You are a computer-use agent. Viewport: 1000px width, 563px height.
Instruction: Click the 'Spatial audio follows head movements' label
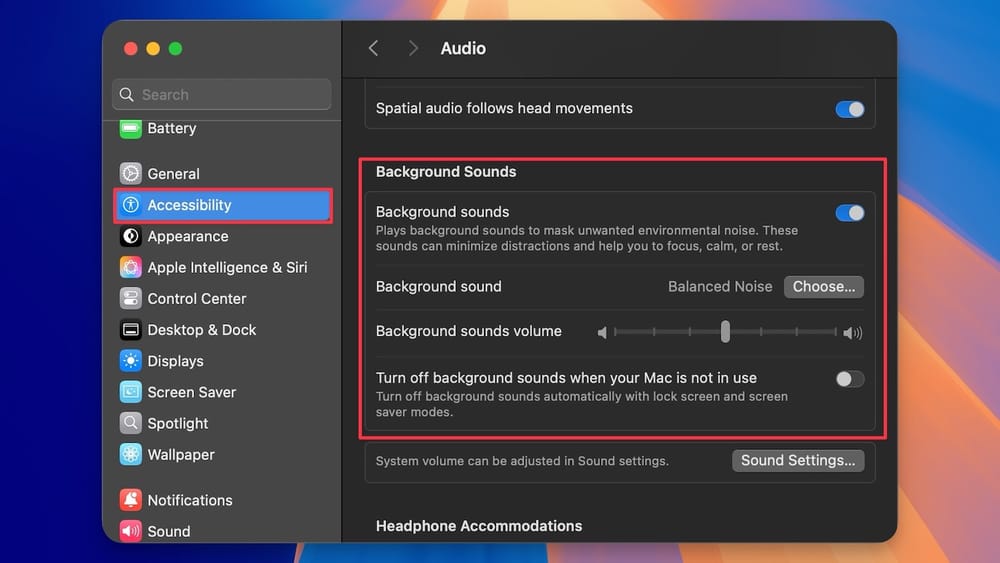coord(504,108)
